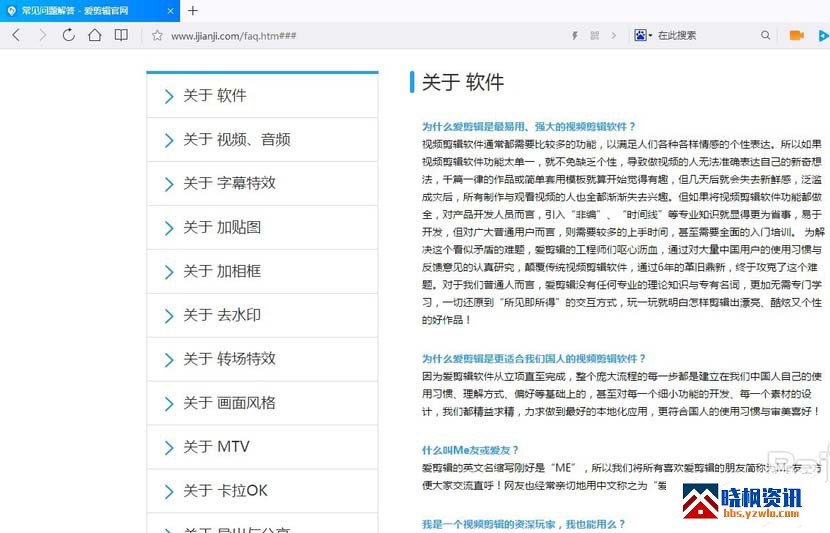
Task: Click the blue play icon at toolbar edge
Action: click(x=824, y=35)
